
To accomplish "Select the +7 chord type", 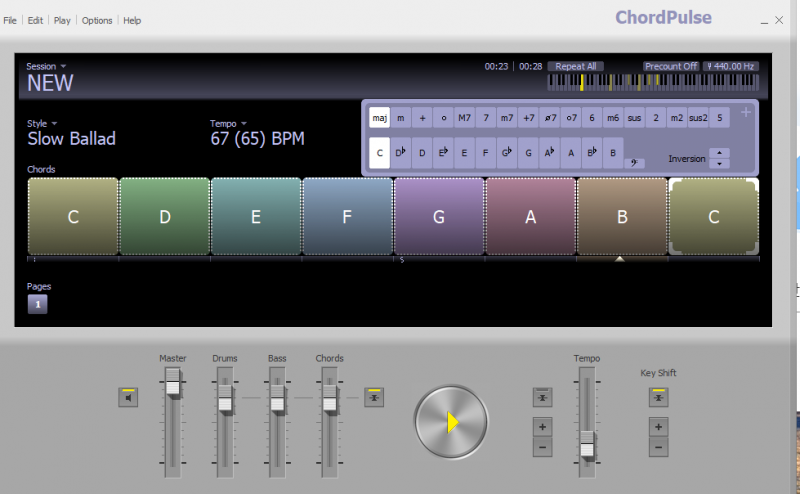I will click(529, 118).
